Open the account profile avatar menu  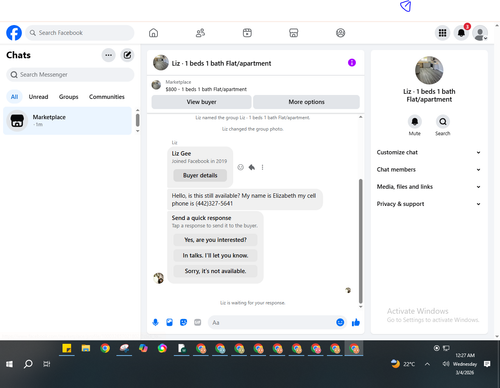[480, 33]
